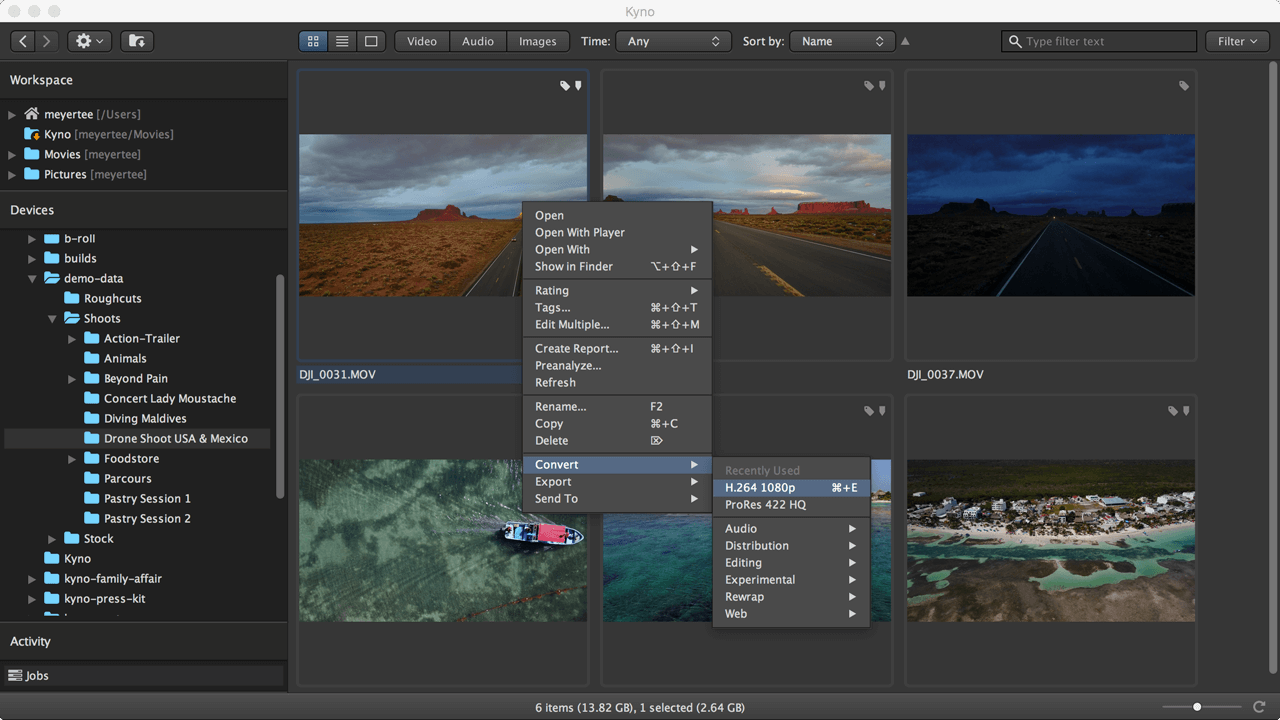Open the gear settings menu
Screen dimensions: 1280x720
pos(89,41)
